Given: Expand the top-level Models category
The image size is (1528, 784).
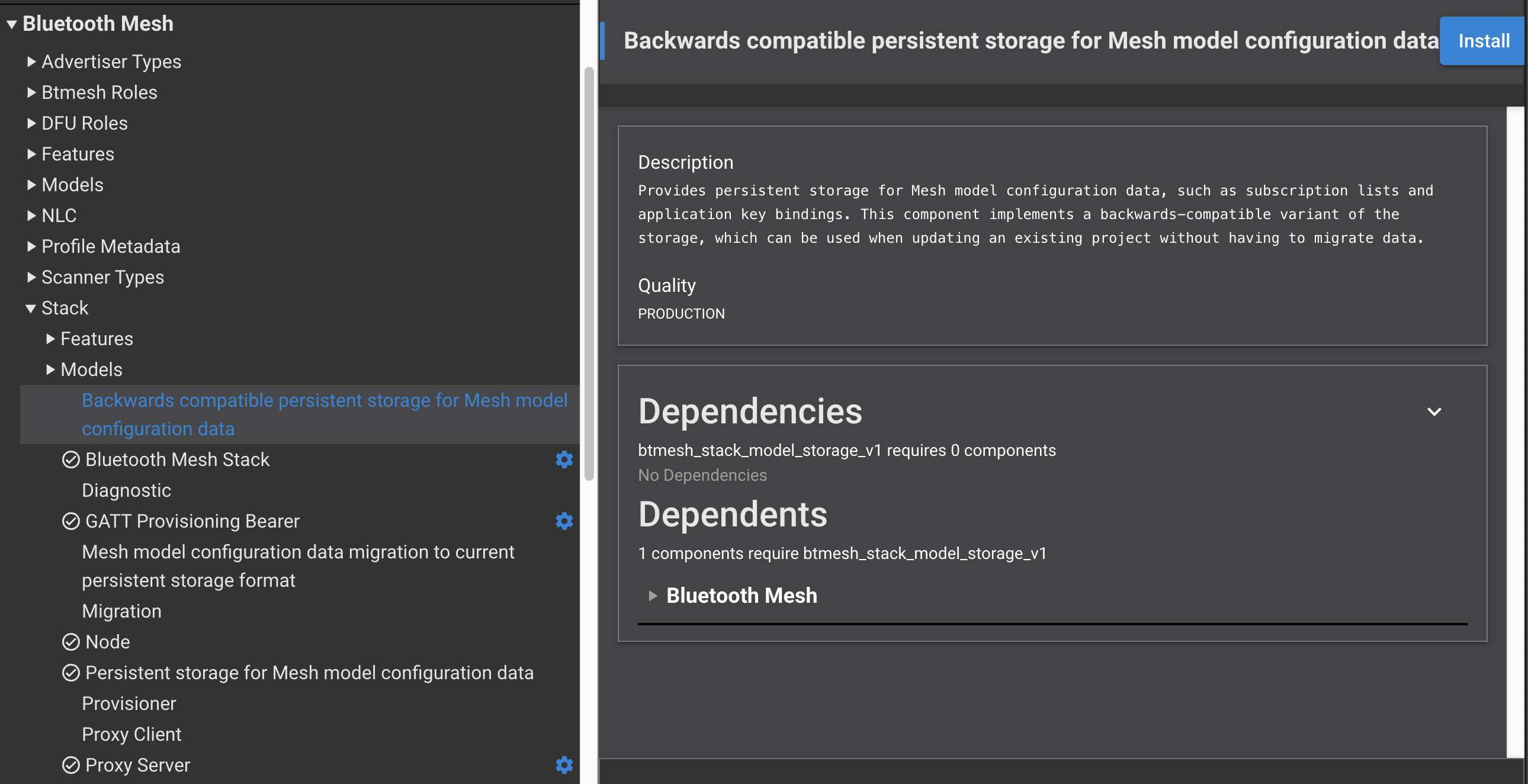Looking at the screenshot, I should click(x=31, y=185).
